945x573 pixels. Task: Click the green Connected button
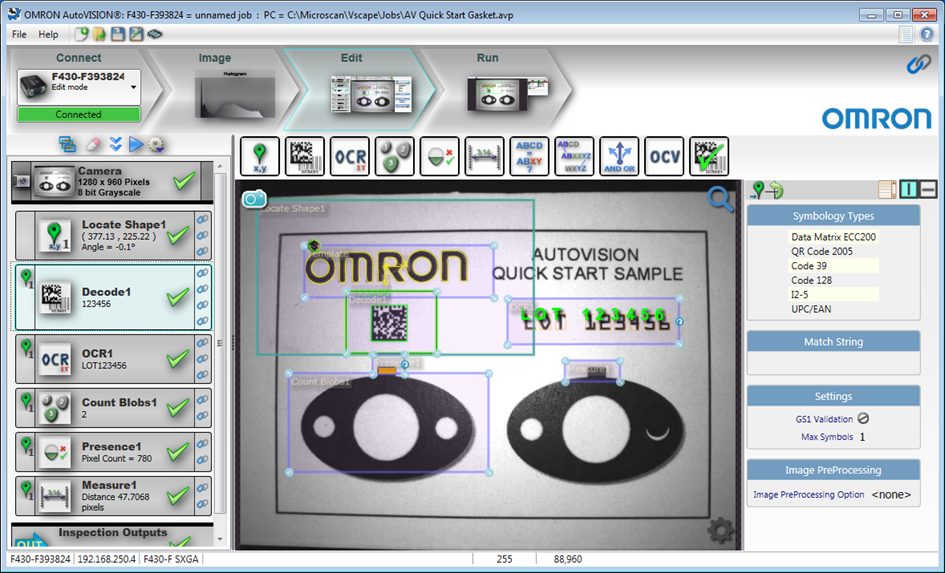(x=78, y=115)
